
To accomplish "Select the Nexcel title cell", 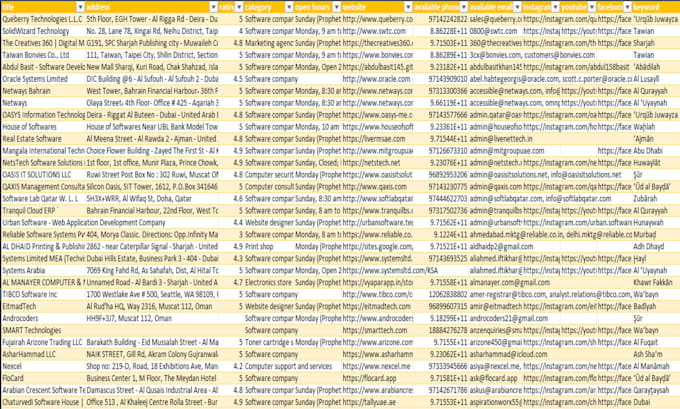I will click(x=42, y=366).
